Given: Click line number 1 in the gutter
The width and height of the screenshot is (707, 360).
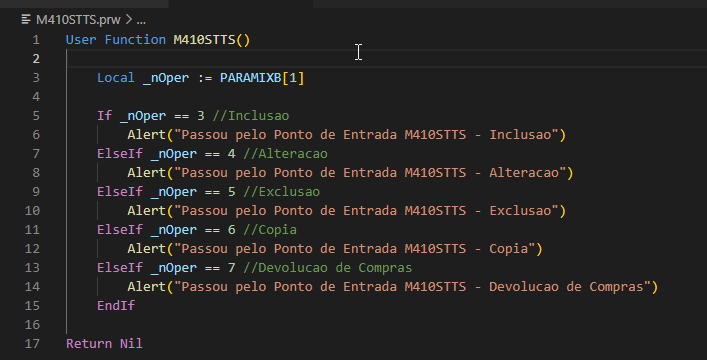Looking at the screenshot, I should pyautogui.click(x=36, y=40).
